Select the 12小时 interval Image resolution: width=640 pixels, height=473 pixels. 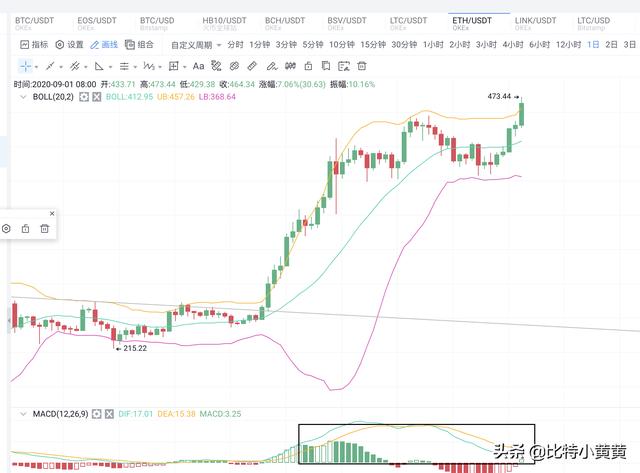(x=568, y=44)
